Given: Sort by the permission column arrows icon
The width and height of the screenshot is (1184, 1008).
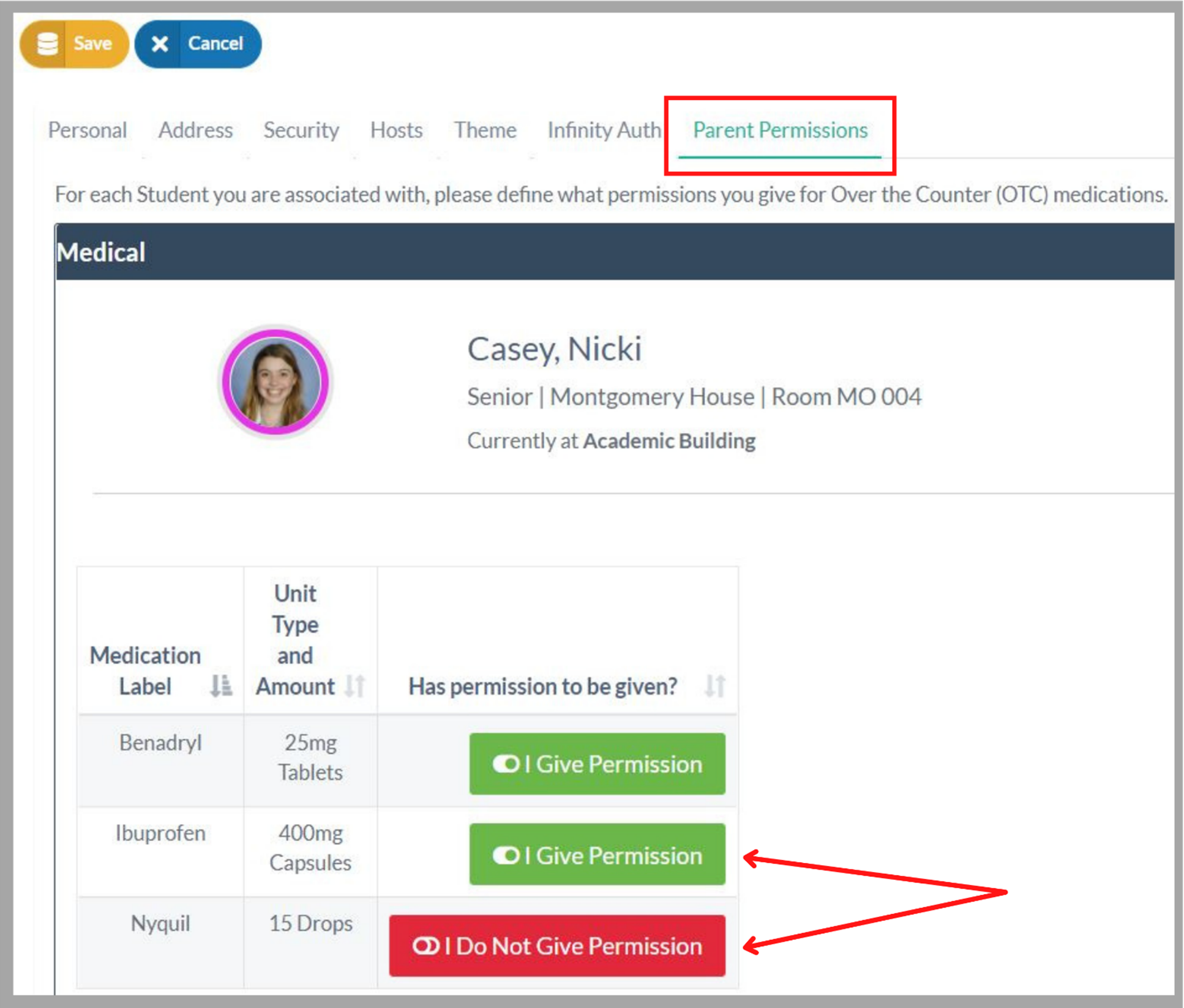Looking at the screenshot, I should click(714, 686).
